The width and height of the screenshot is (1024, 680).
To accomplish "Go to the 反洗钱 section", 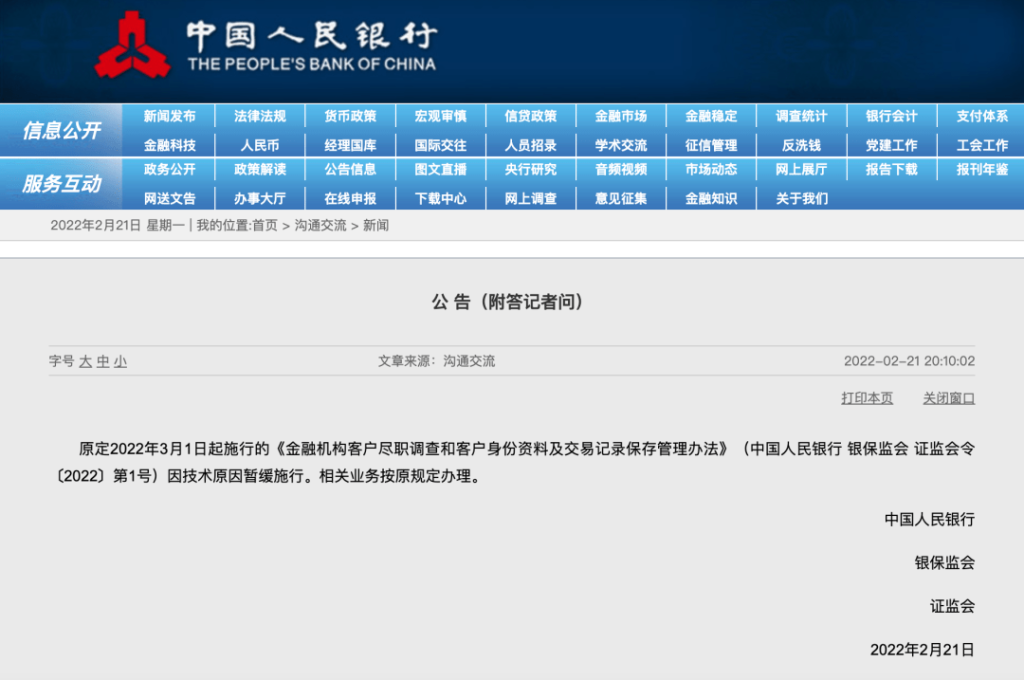I will 801,145.
